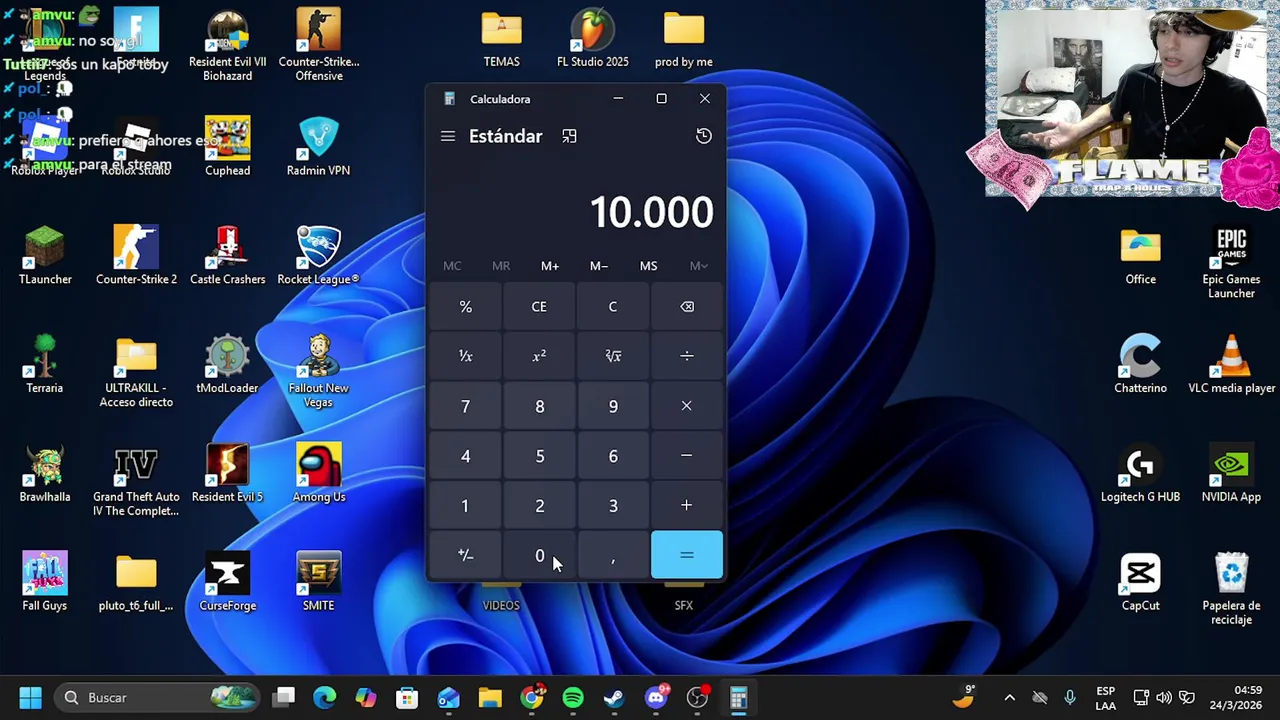Click the M+ memory add button

550,266
